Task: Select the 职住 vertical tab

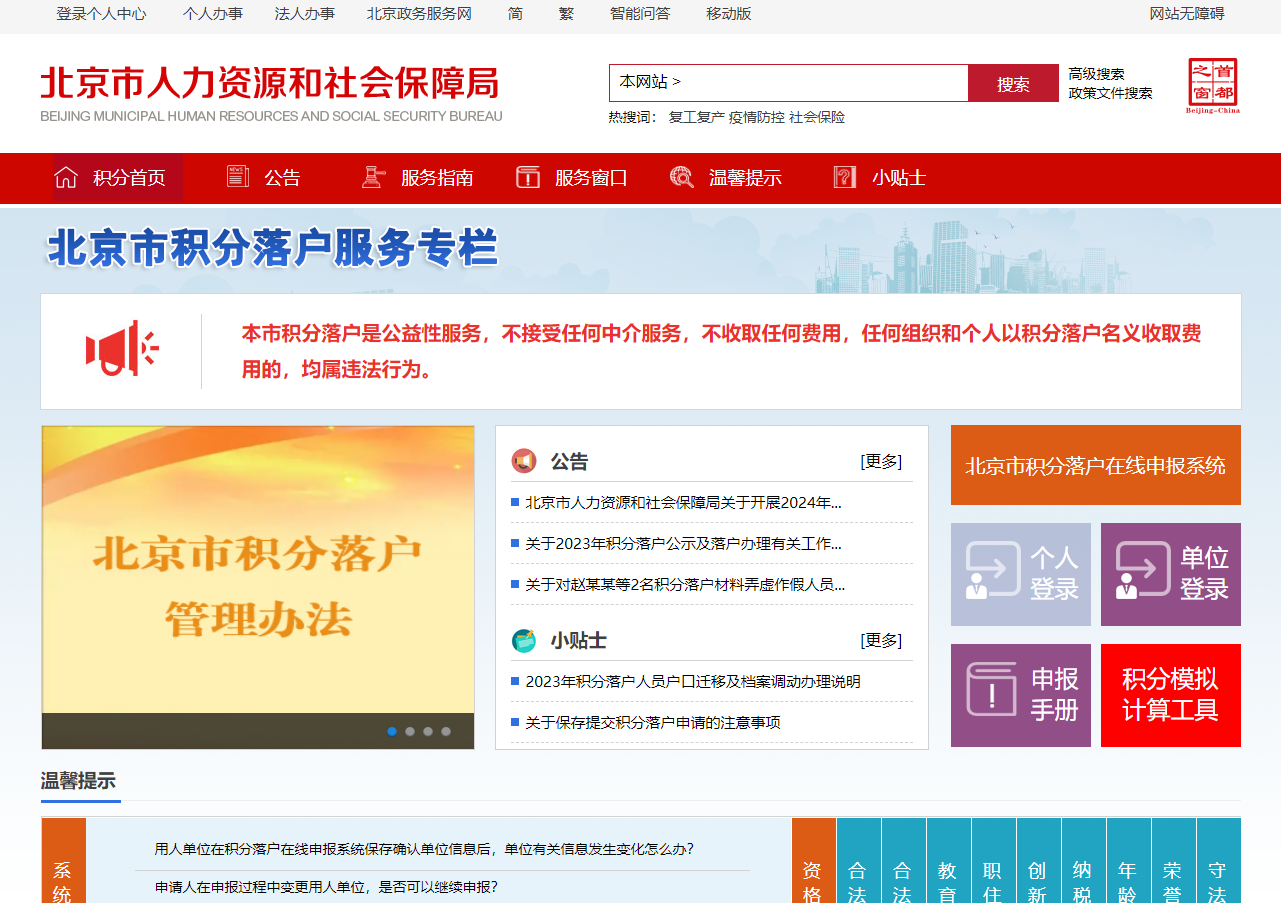Action: [993, 861]
